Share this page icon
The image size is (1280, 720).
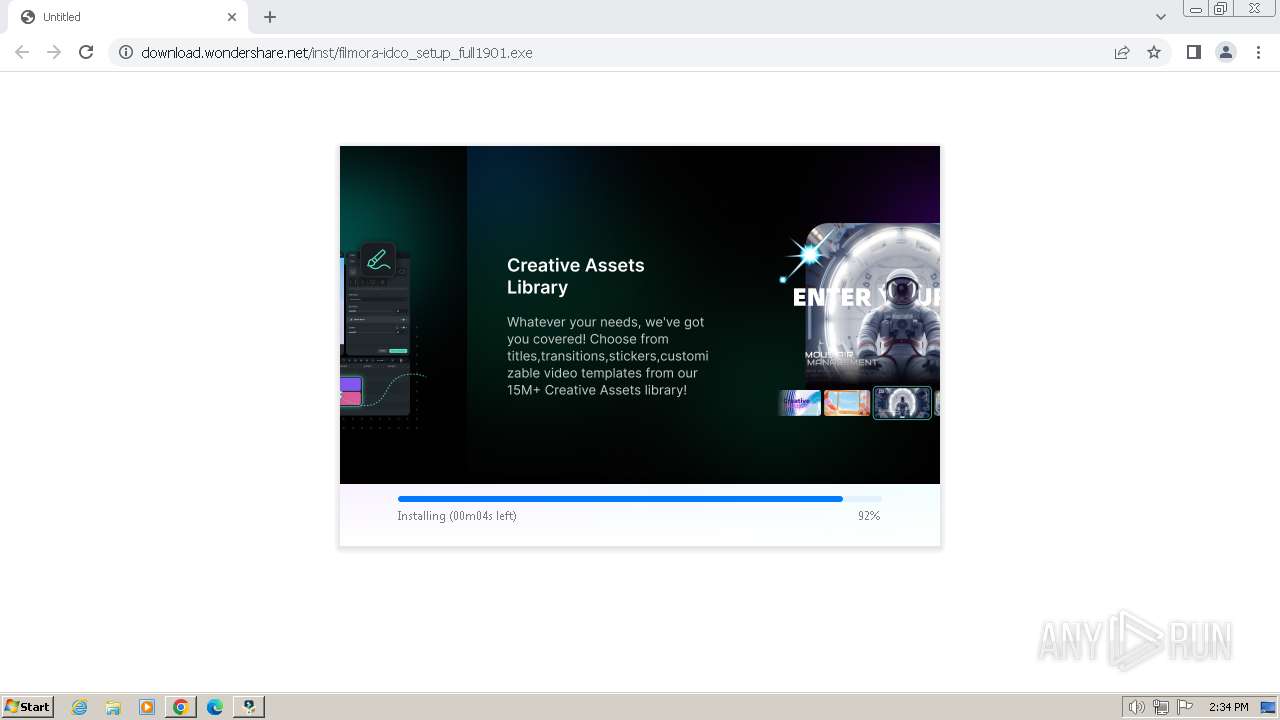click(1122, 52)
